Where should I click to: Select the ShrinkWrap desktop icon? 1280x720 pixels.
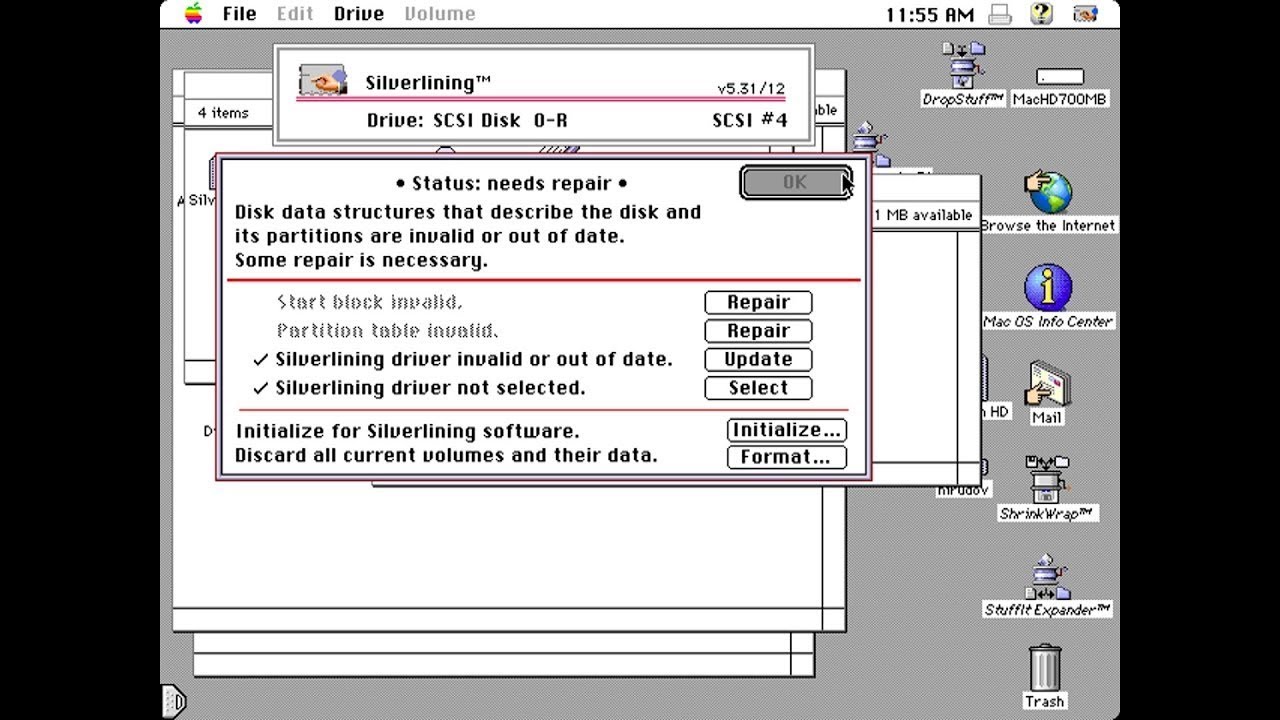[x=1047, y=488]
